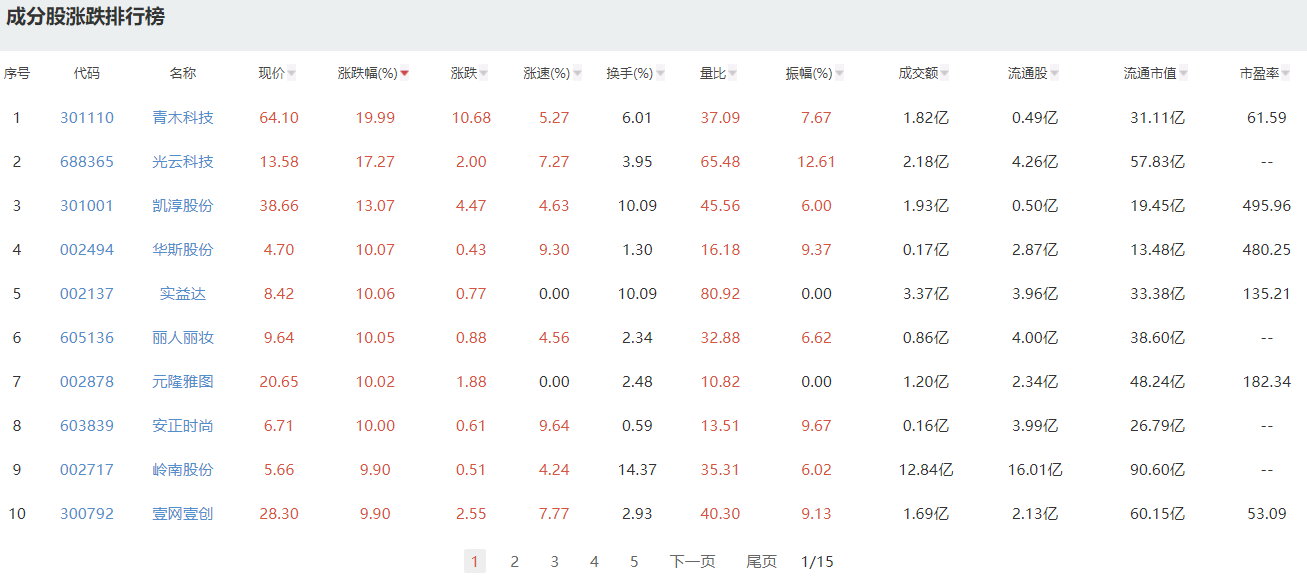Click price 64.10 for 青木科技
The image size is (1307, 584).
tap(279, 118)
